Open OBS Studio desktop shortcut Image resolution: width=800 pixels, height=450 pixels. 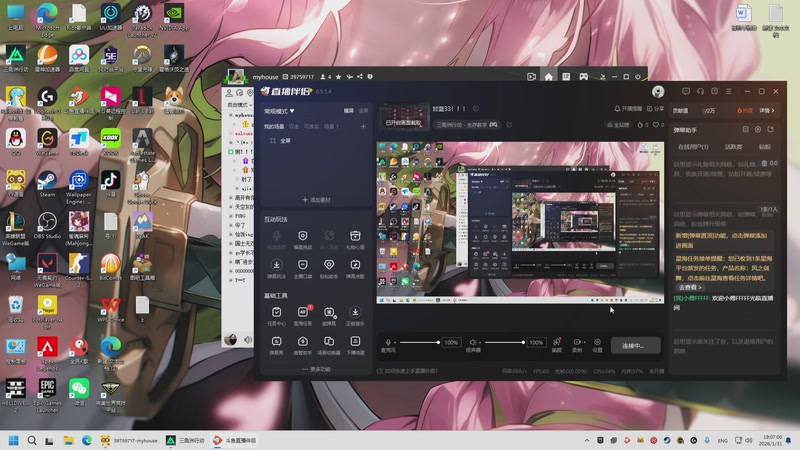[47, 226]
